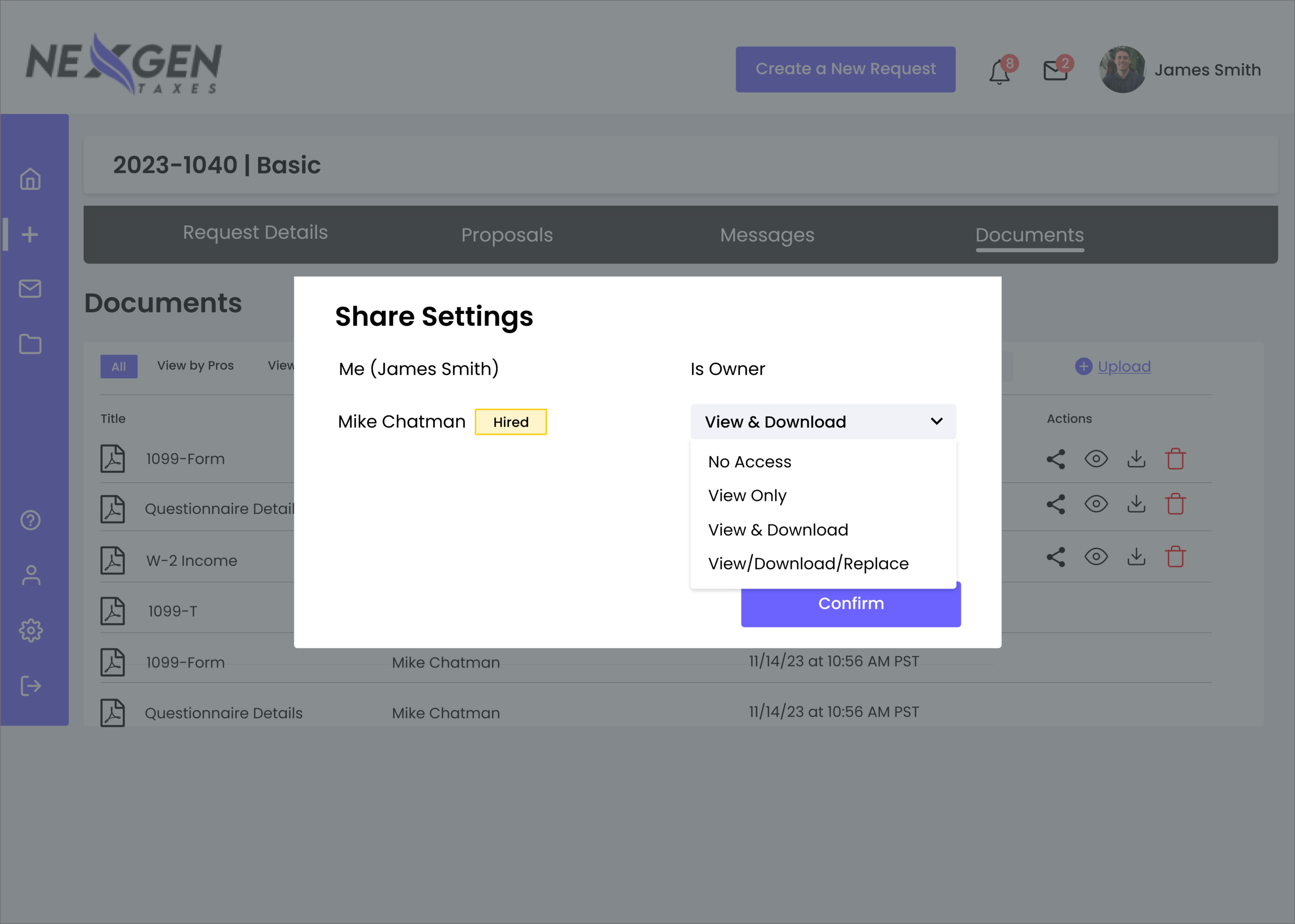The height and width of the screenshot is (924, 1295).
Task: Click the NexGen Taxes logo
Action: point(123,64)
